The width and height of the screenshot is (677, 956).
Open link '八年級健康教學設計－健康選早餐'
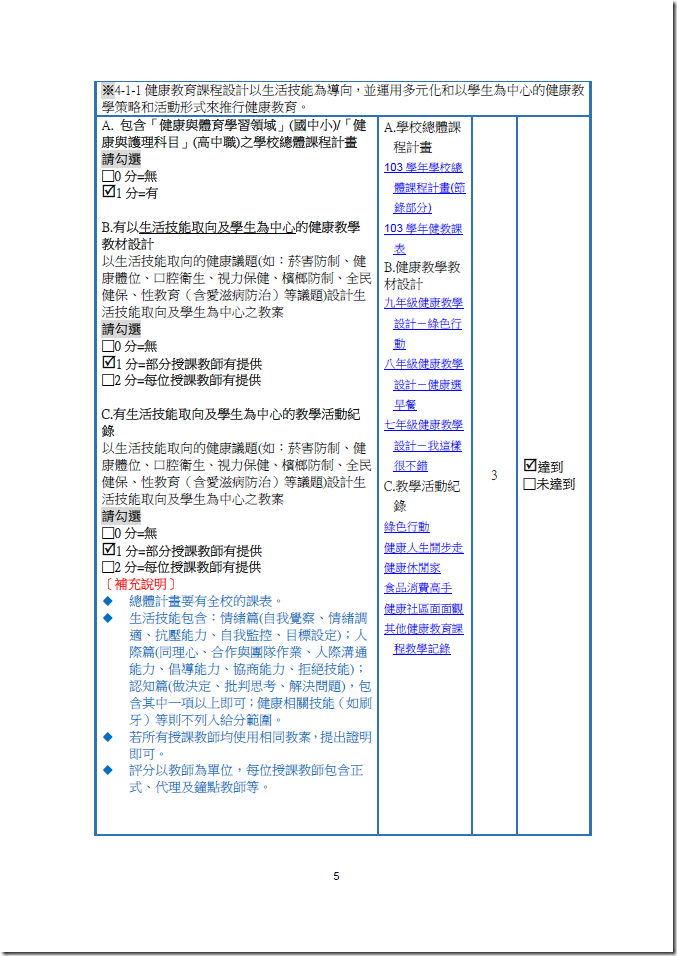pyautogui.click(x=423, y=384)
